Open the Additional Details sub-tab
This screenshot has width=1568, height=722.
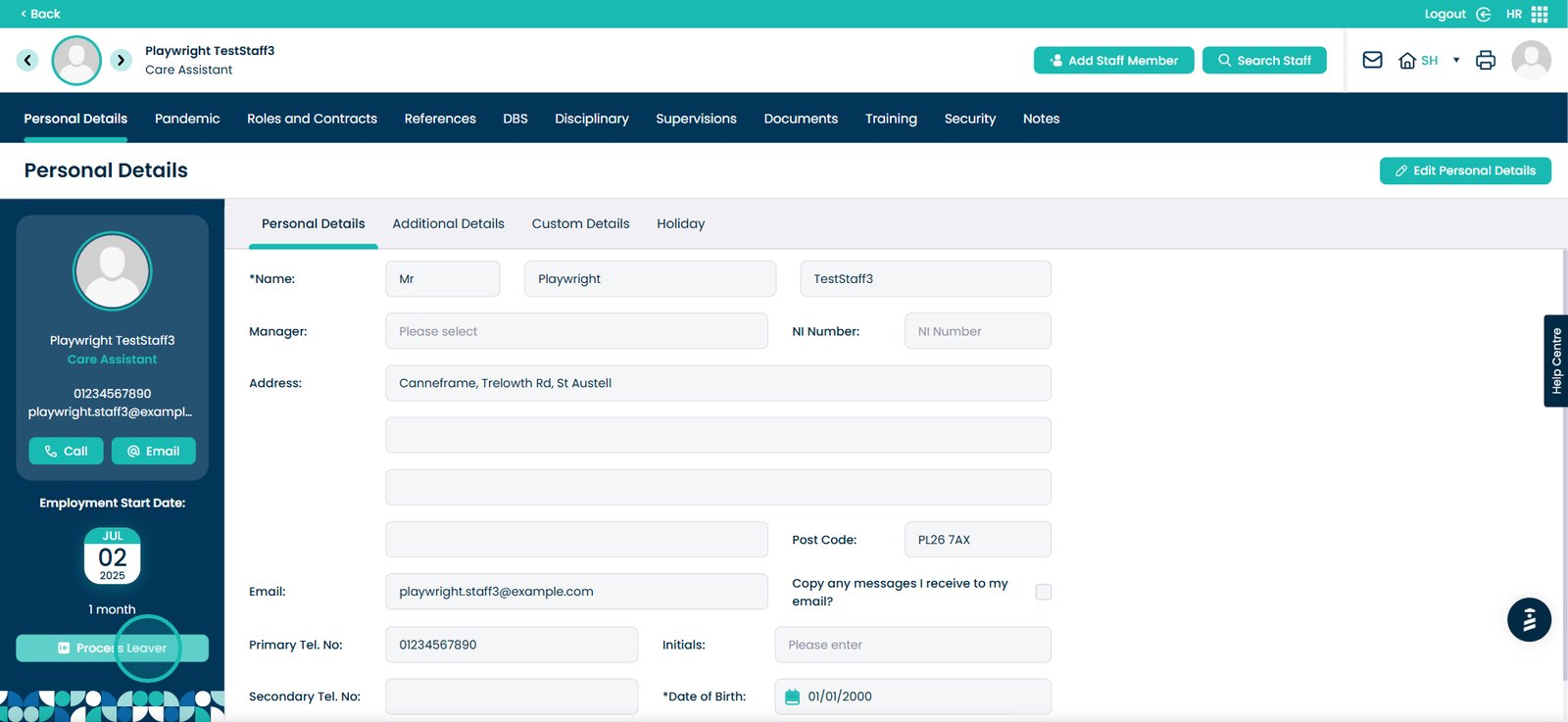pyautogui.click(x=448, y=223)
